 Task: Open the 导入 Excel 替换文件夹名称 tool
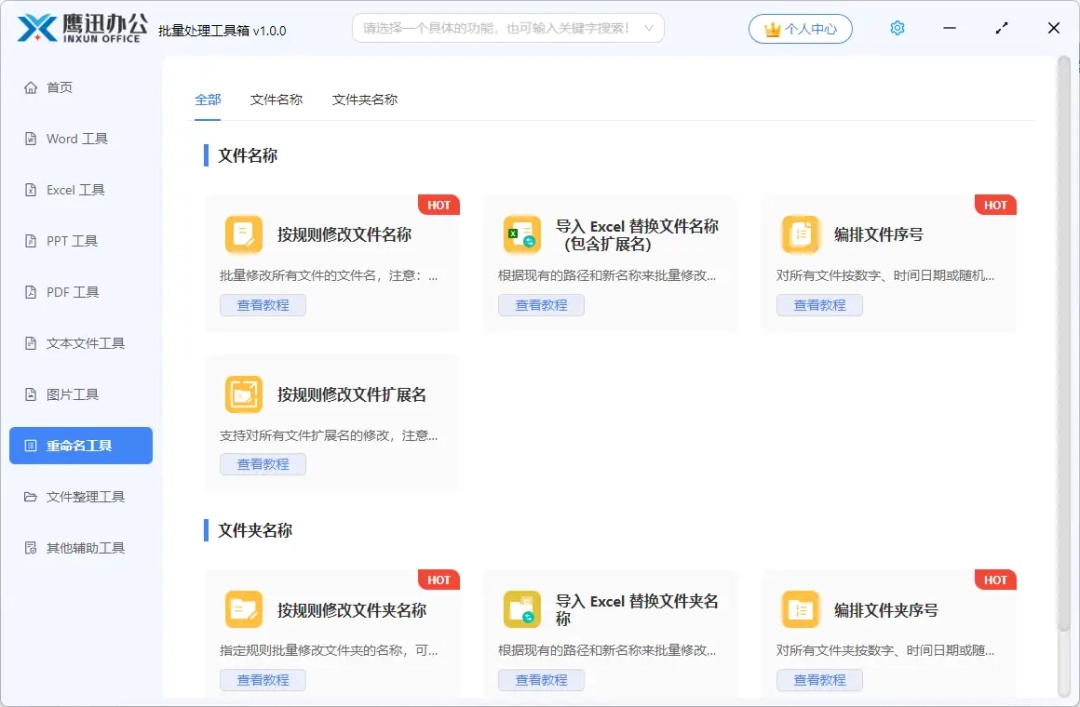(x=620, y=608)
